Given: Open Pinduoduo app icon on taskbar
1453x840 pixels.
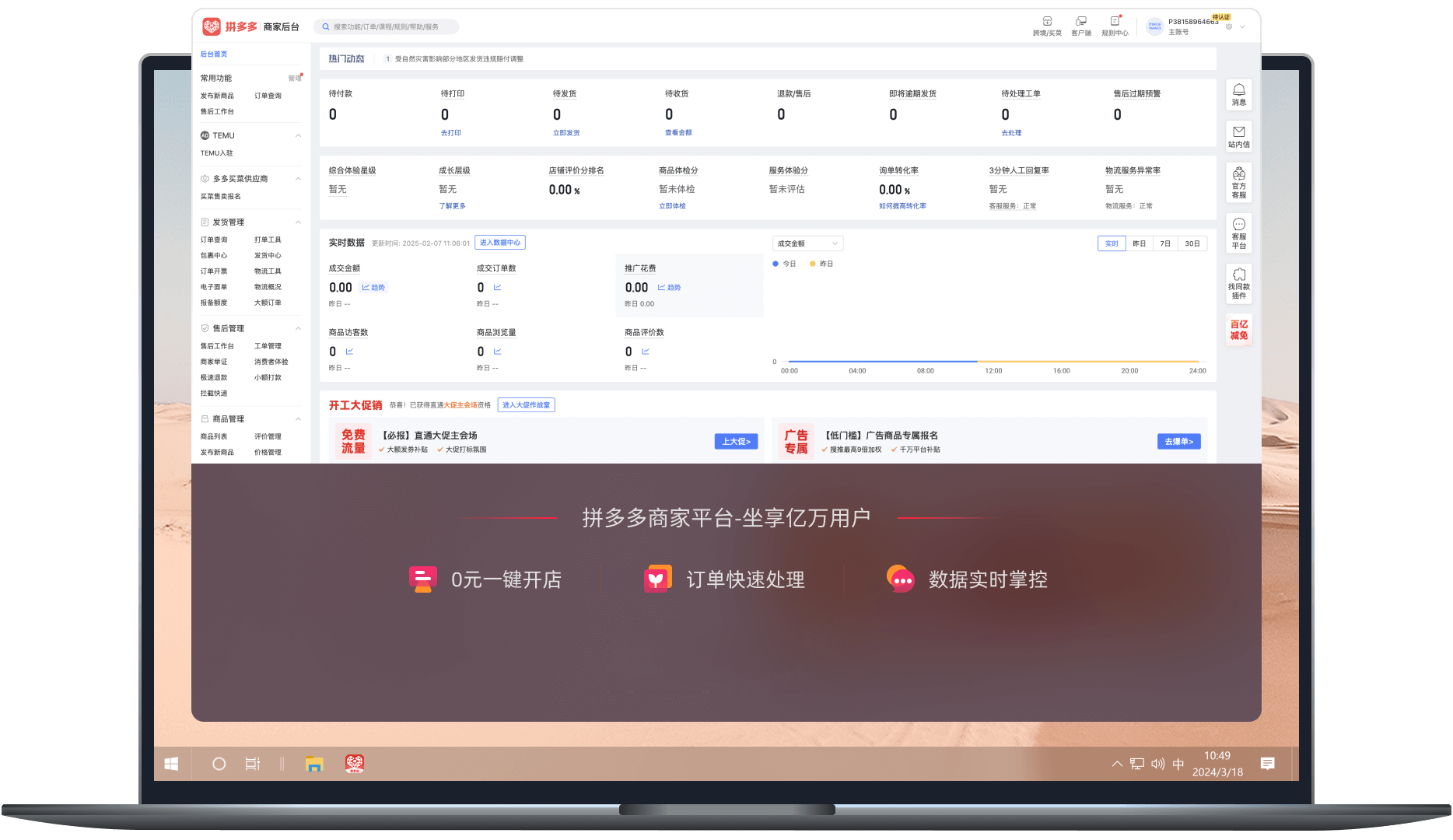Looking at the screenshot, I should [x=355, y=764].
